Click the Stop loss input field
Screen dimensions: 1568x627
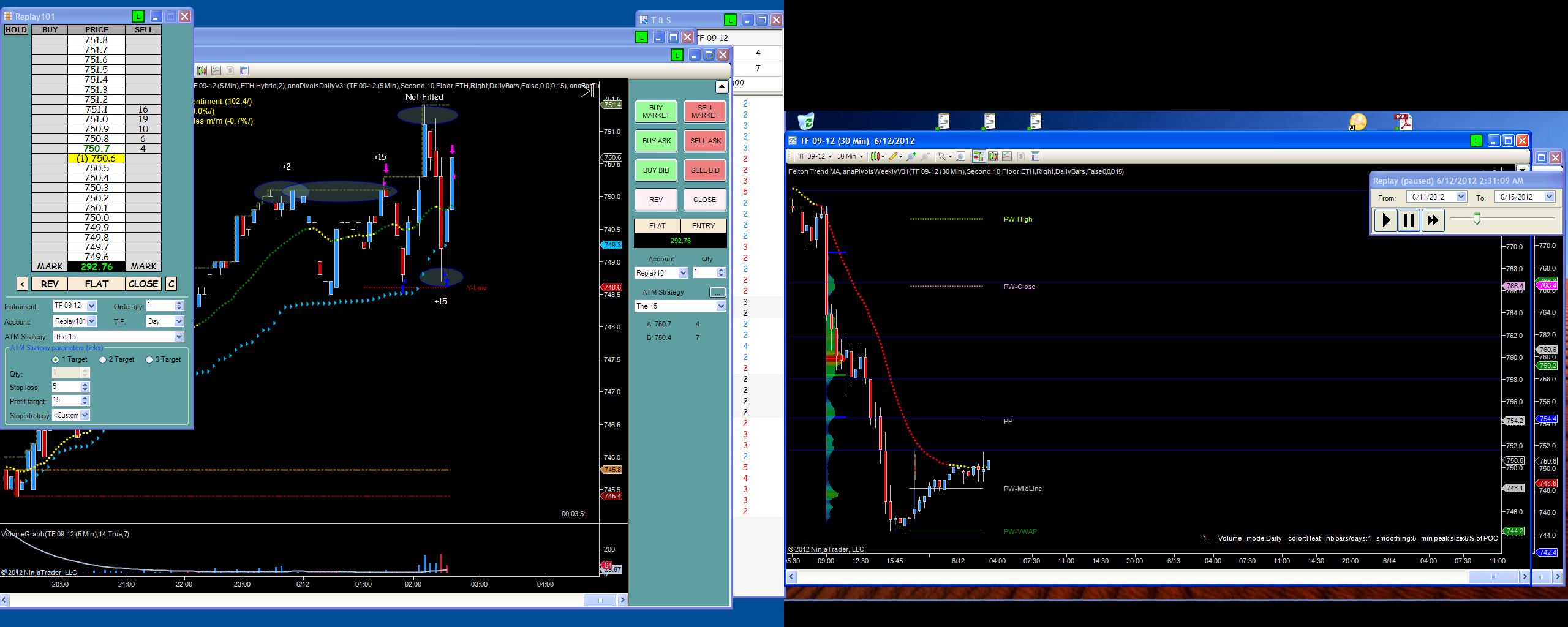(x=66, y=387)
